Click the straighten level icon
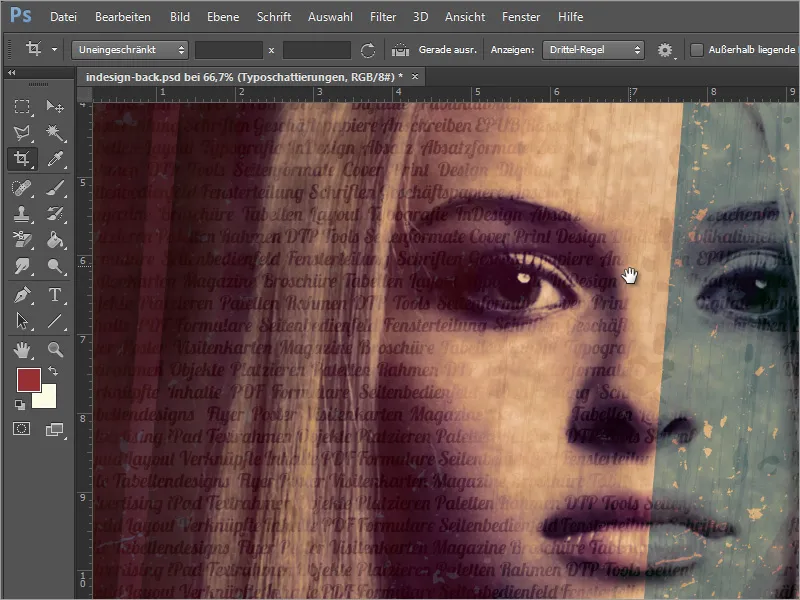This screenshot has height=600, width=800. [401, 50]
